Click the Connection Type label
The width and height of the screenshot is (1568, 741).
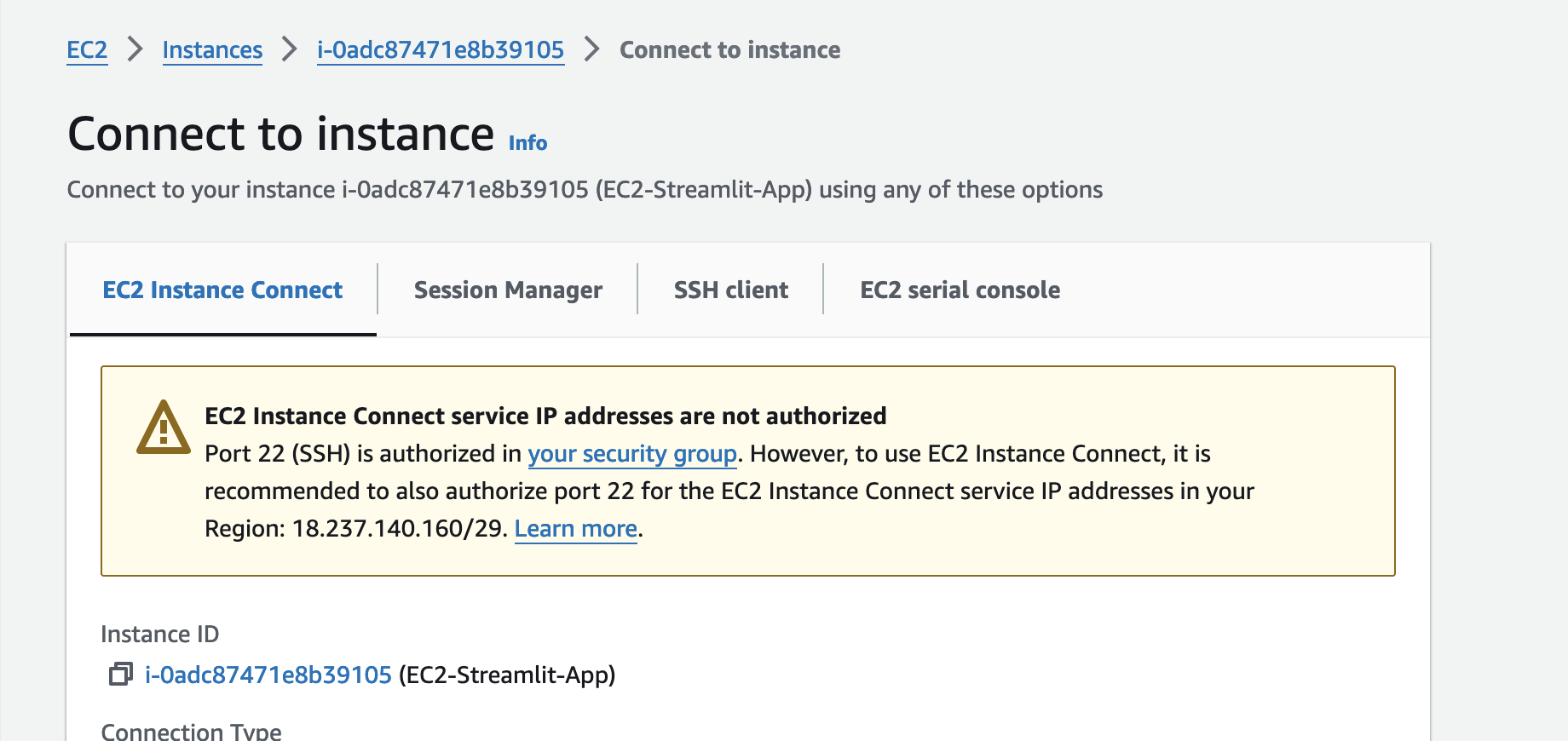click(191, 732)
